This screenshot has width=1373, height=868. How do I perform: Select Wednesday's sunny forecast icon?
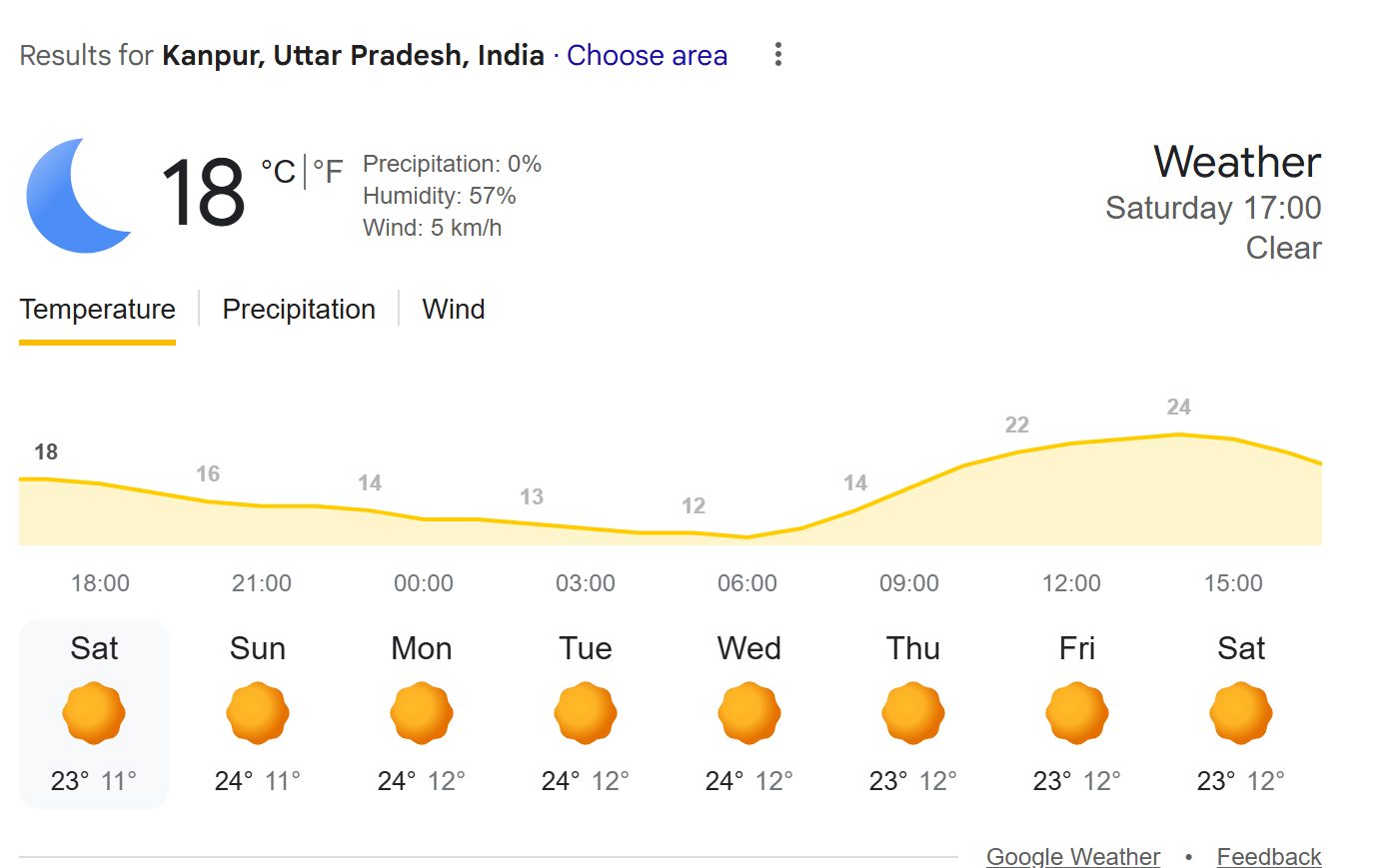coord(749,713)
